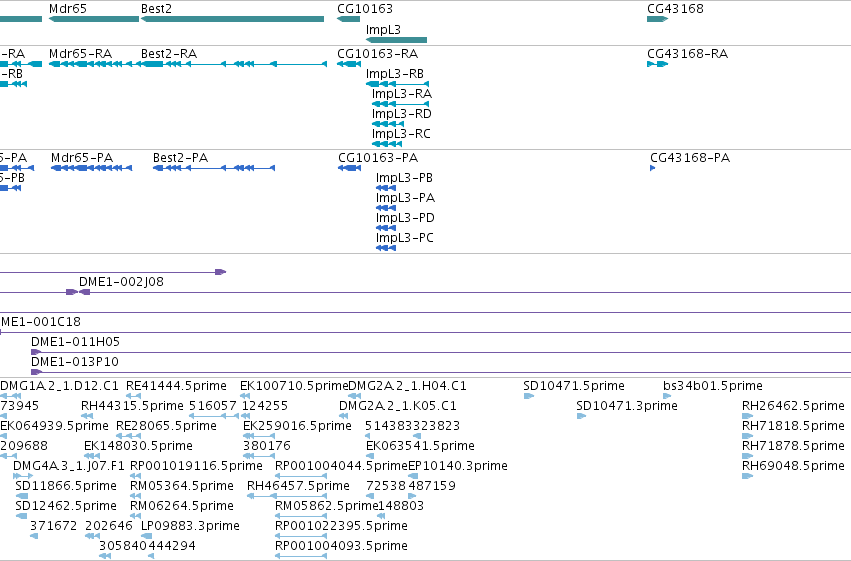Select EST bs34b01.5prime
The height and width of the screenshot is (561, 851).
(713, 386)
